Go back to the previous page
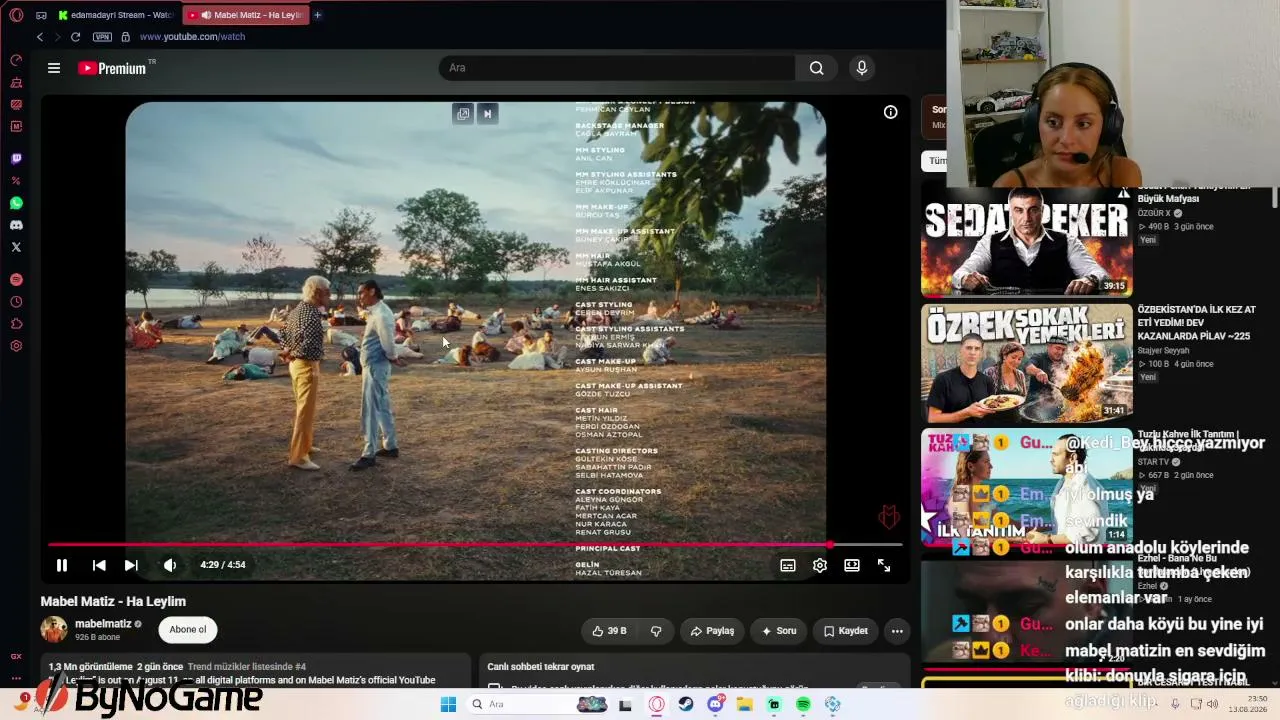This screenshot has width=1280, height=720. [x=40, y=37]
